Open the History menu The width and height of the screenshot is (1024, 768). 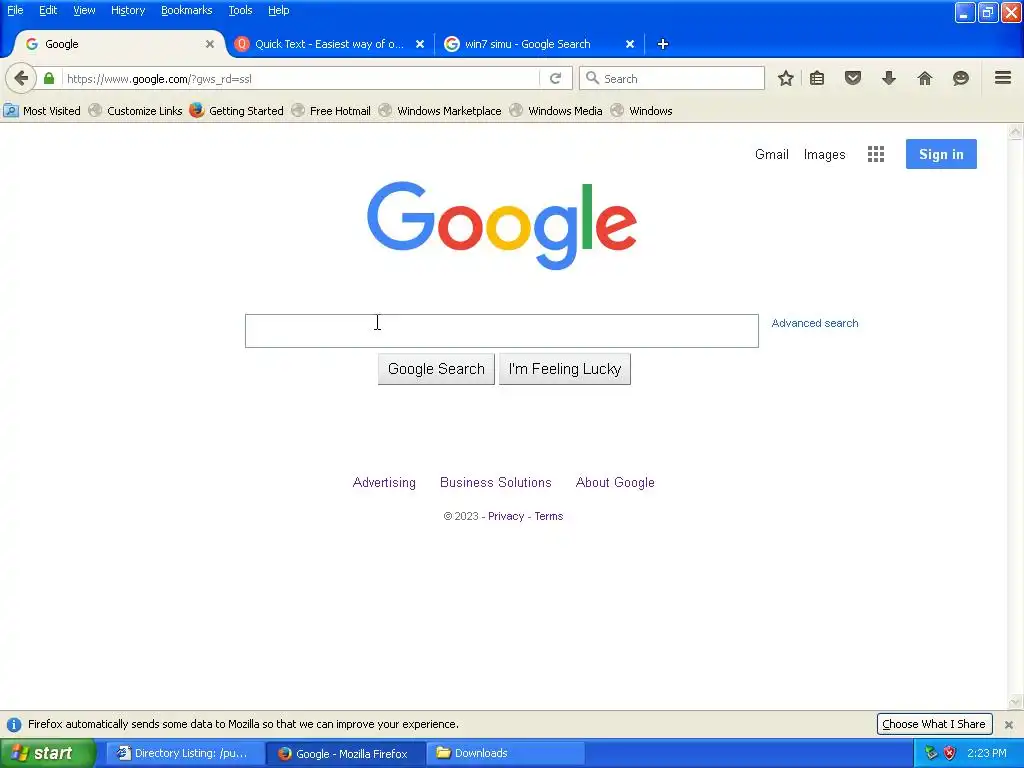pos(128,10)
